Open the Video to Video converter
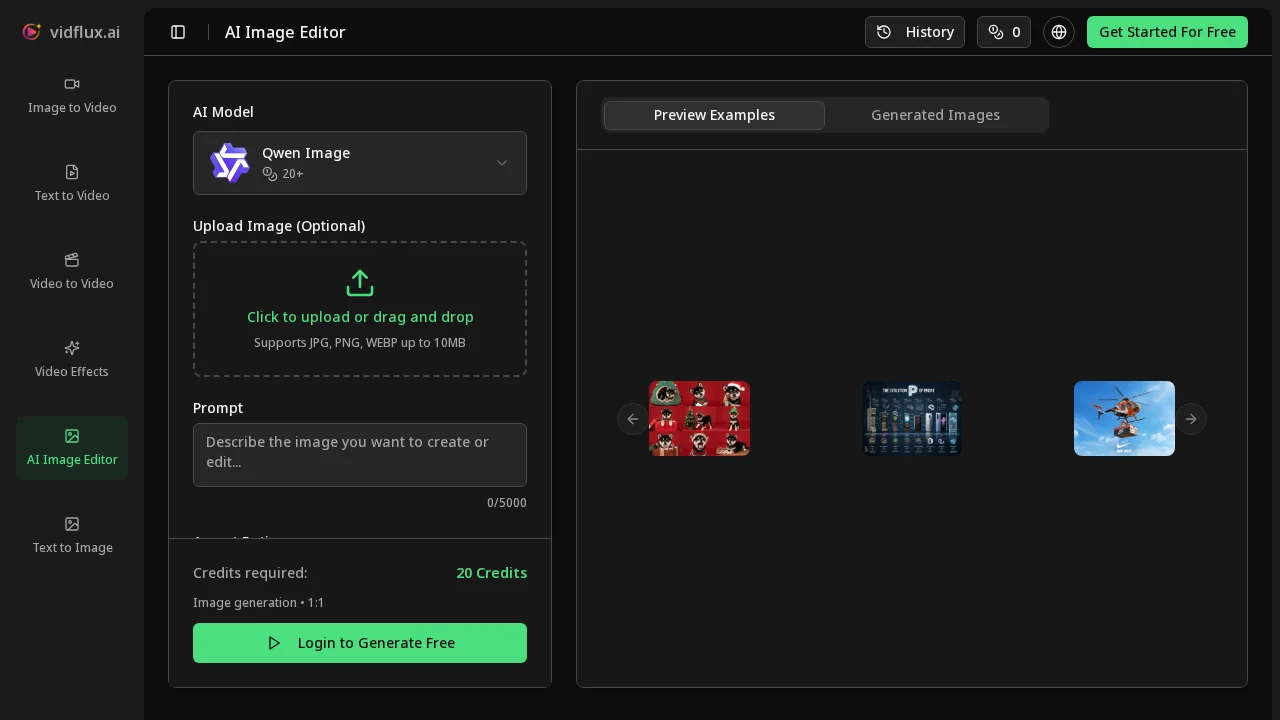This screenshot has height=720, width=1280. pyautogui.click(x=71, y=271)
